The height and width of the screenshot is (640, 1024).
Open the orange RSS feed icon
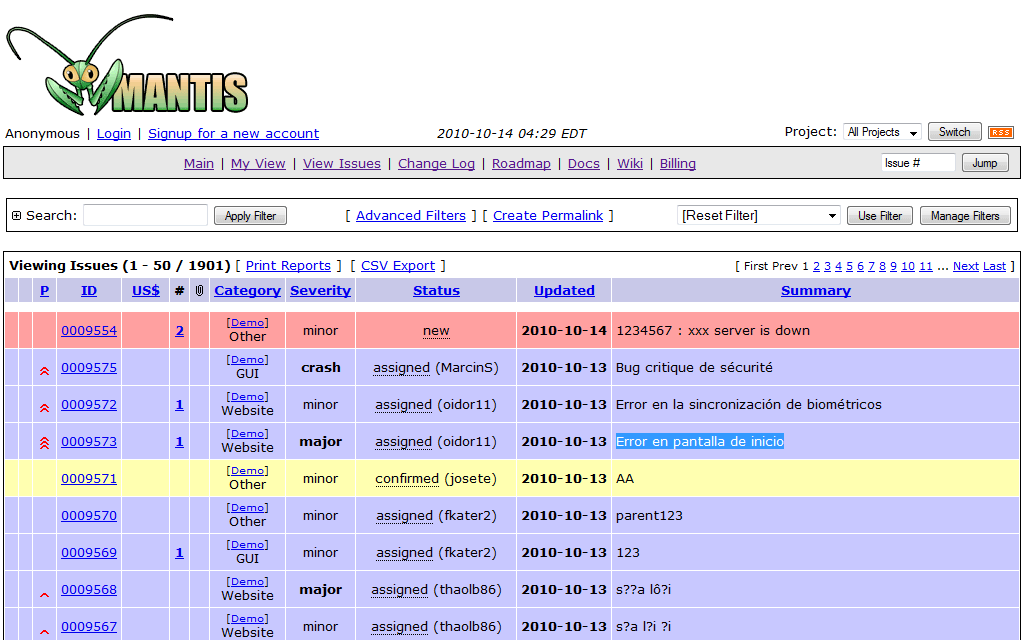1000,132
